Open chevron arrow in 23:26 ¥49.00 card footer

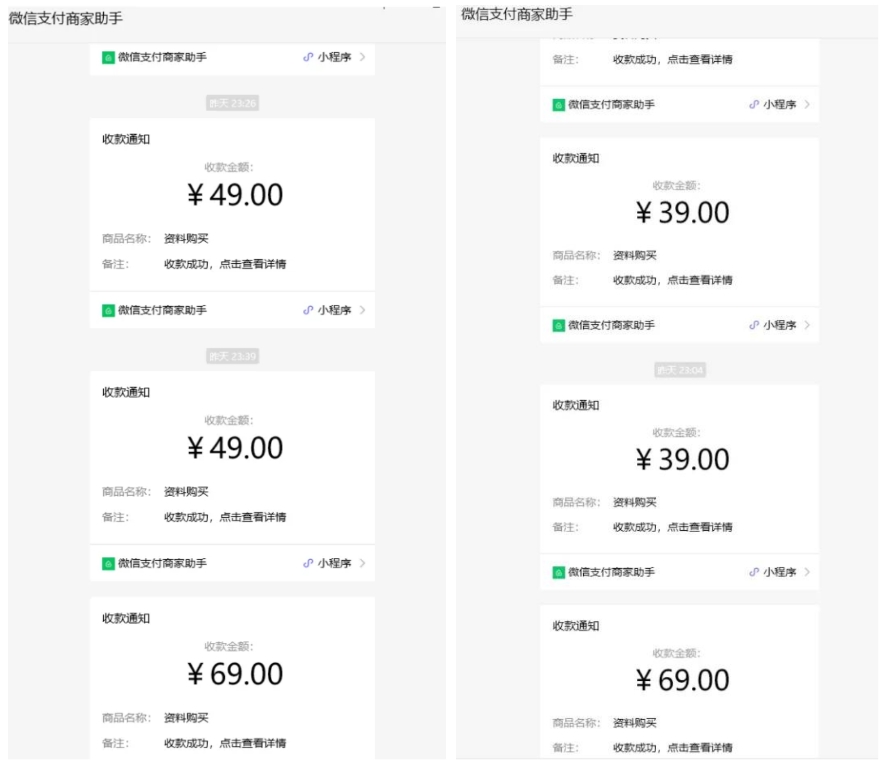[x=362, y=311]
